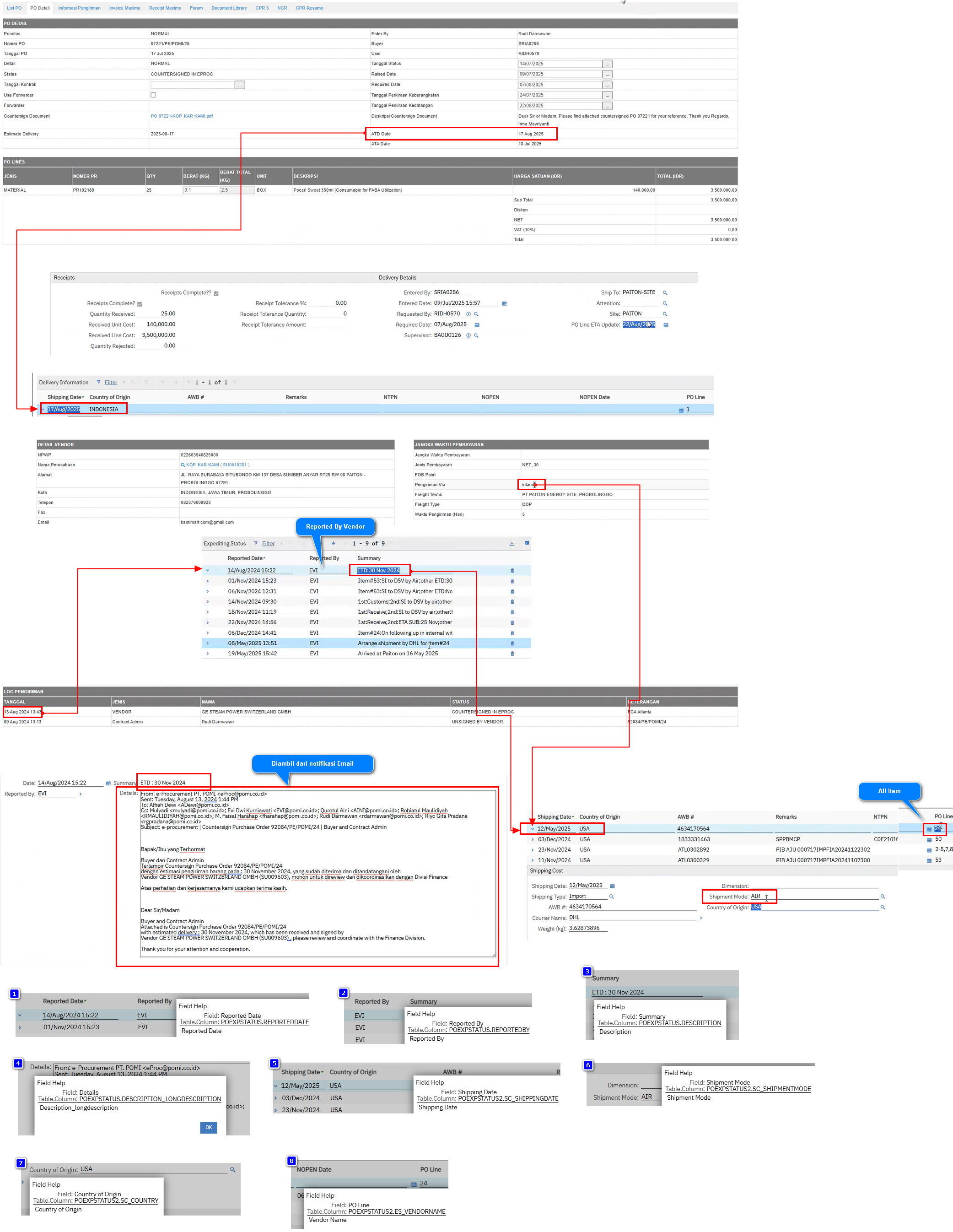Image resolution: width=953 pixels, height=1232 pixels.
Task: Open PO 97221-KOP. KAR KAMI.pdf link
Action: (182, 116)
